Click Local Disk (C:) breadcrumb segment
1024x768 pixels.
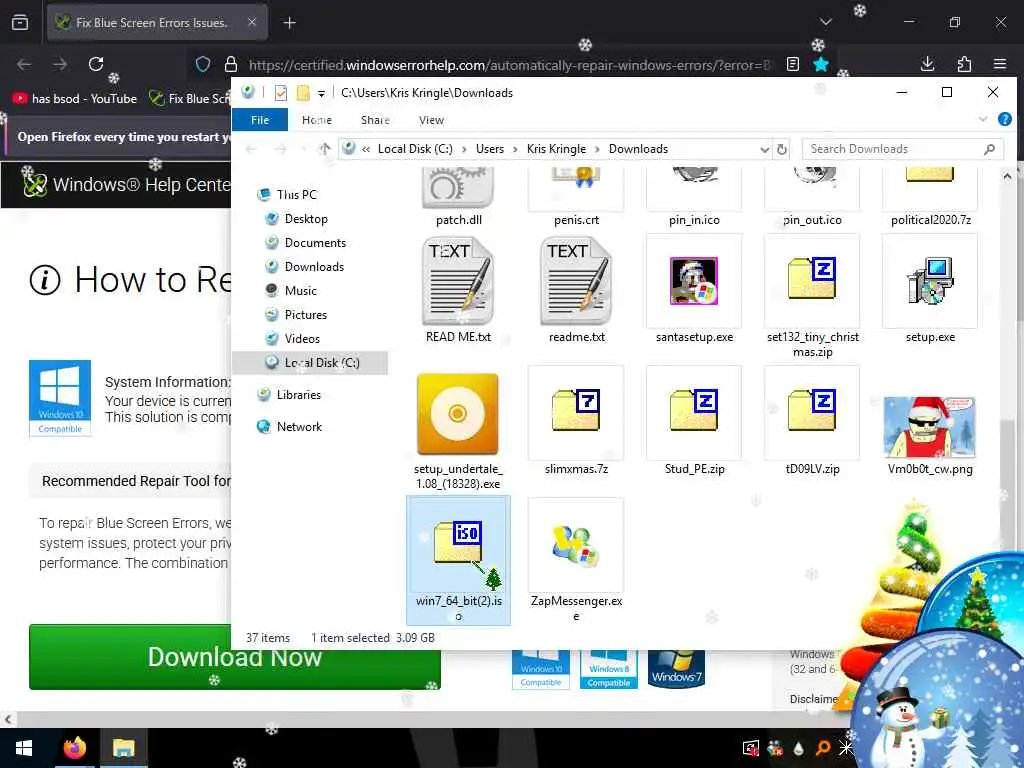pyautogui.click(x=415, y=149)
